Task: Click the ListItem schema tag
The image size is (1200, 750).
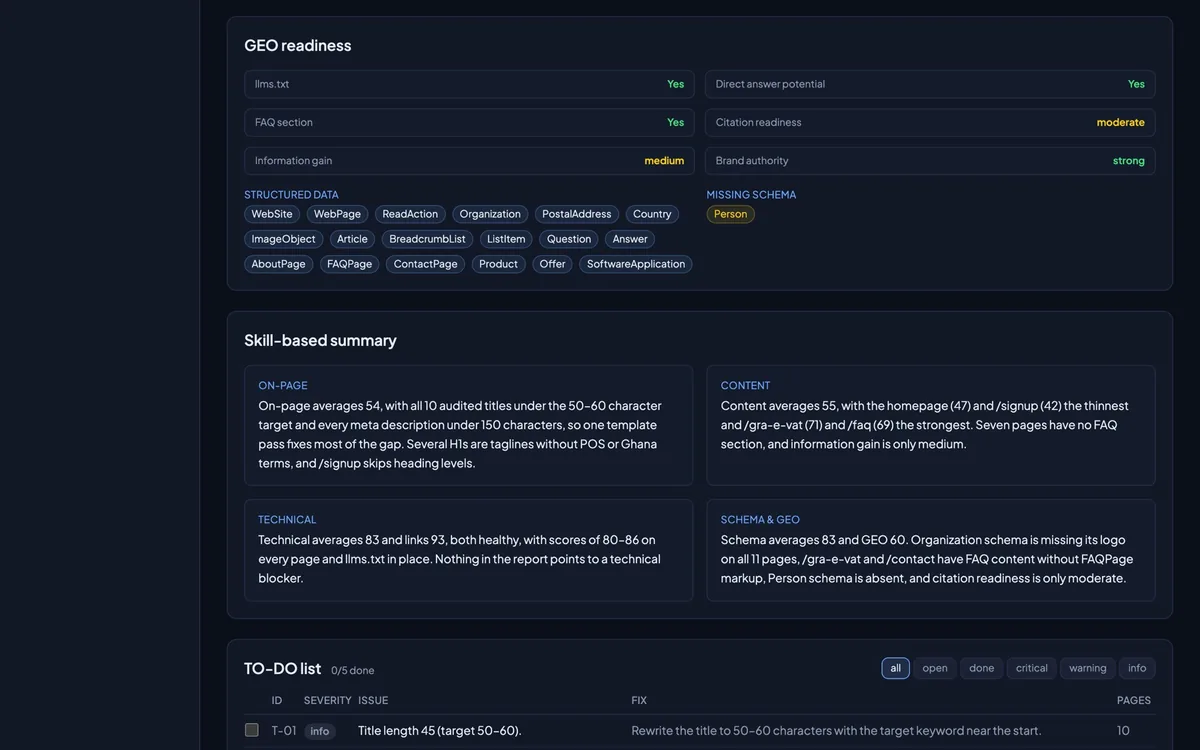Action: pos(506,239)
